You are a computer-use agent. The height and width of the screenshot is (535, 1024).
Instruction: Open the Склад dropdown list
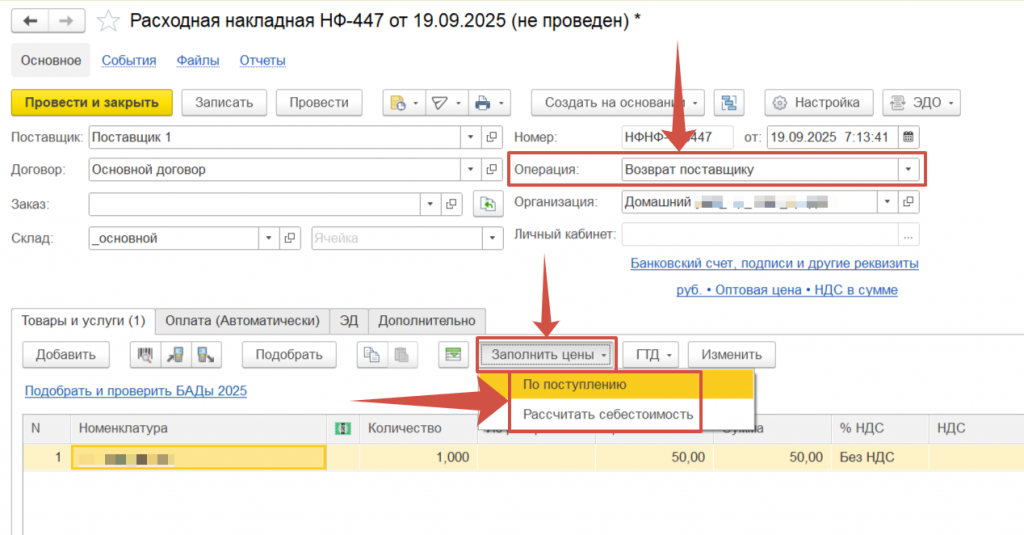click(268, 238)
